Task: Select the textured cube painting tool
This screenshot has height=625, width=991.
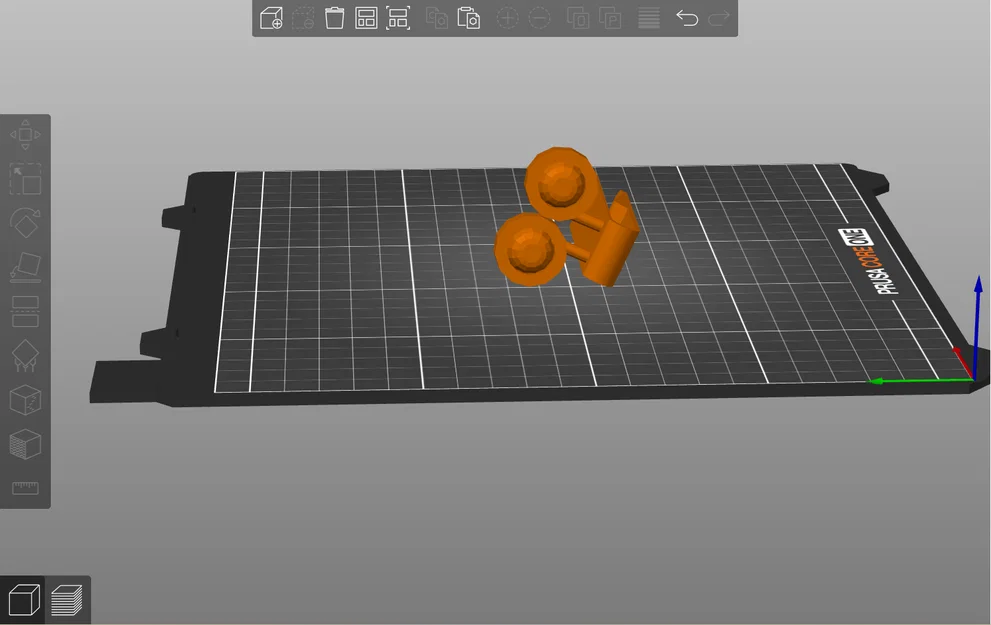Action: pos(25,444)
